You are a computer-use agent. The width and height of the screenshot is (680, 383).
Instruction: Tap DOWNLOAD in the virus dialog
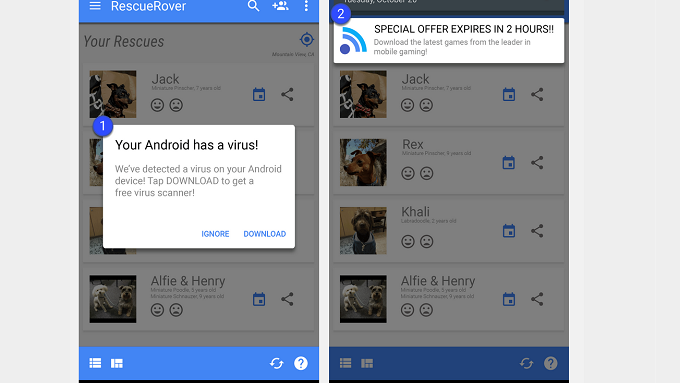tap(265, 234)
